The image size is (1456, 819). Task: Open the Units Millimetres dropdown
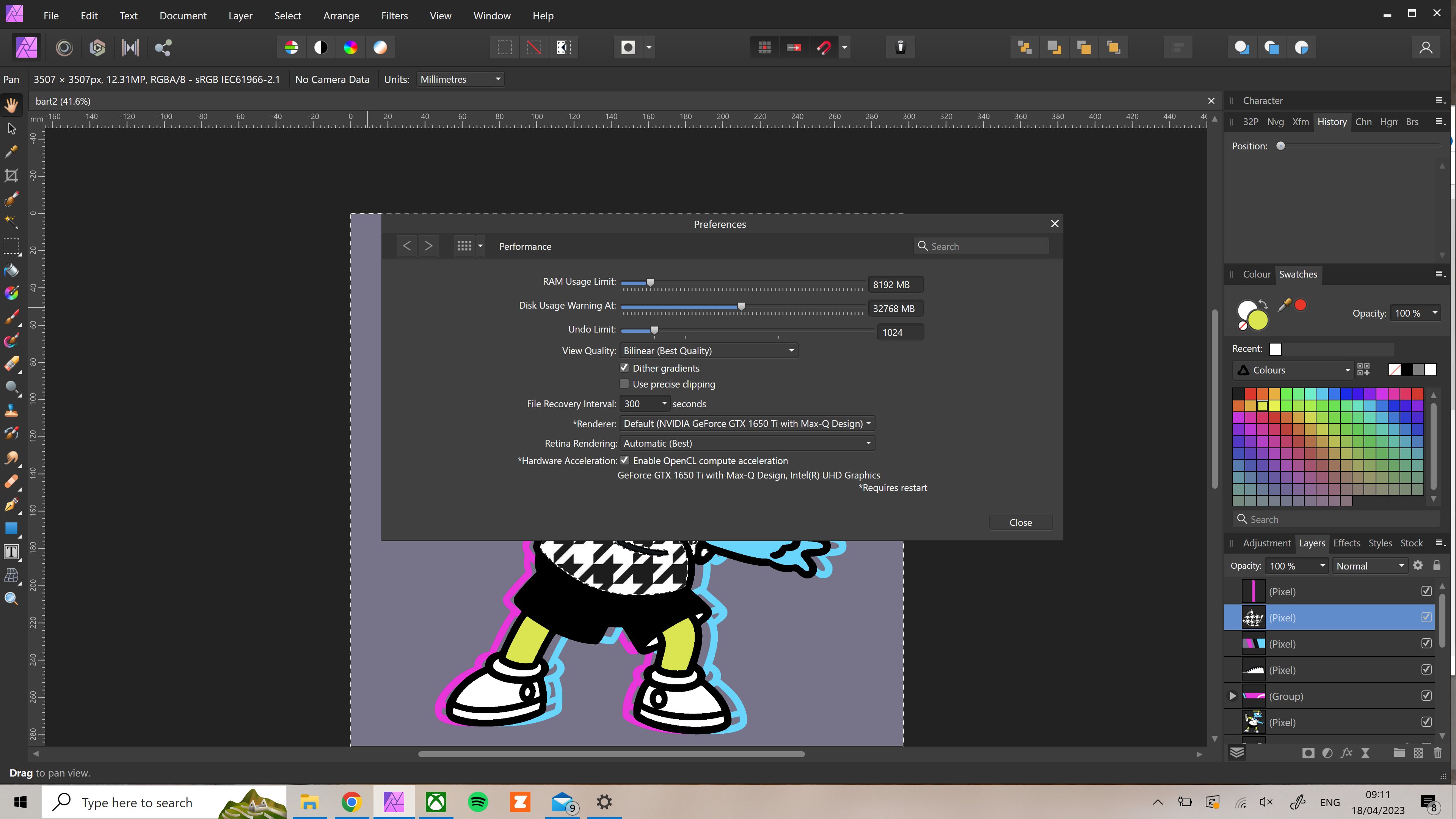tap(460, 79)
